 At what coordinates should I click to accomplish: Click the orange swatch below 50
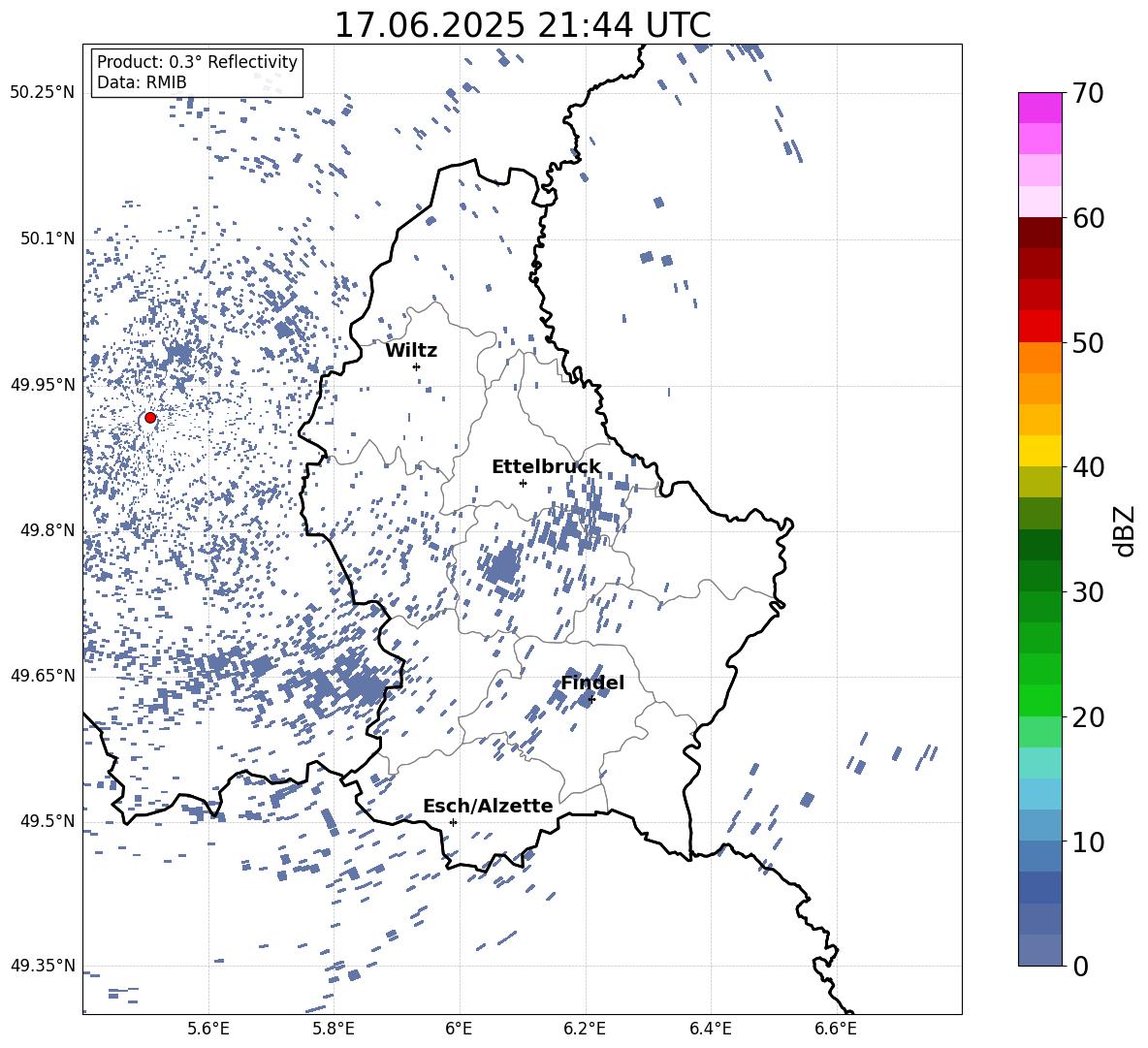tap(1039, 357)
